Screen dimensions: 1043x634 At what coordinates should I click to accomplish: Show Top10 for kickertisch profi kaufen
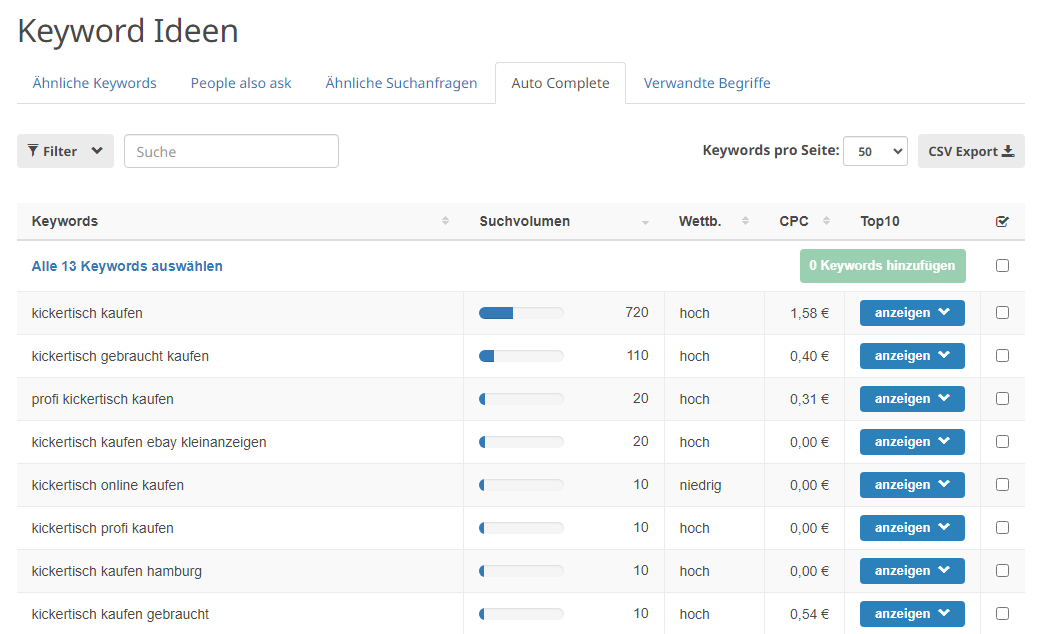[912, 528]
